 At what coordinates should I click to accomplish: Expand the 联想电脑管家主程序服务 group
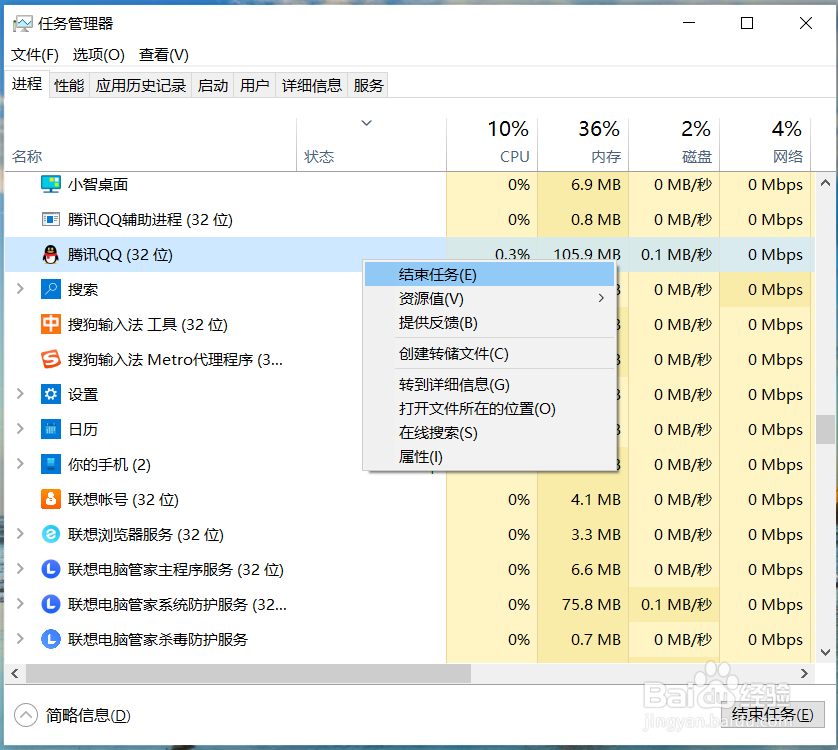20,569
